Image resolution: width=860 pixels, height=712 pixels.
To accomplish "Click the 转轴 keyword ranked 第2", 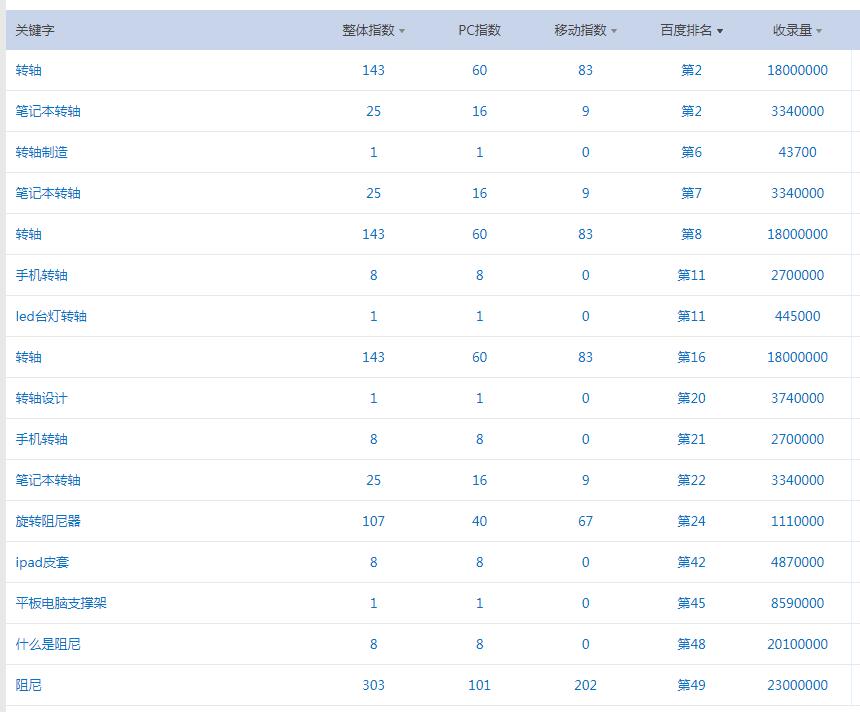I will pos(29,70).
